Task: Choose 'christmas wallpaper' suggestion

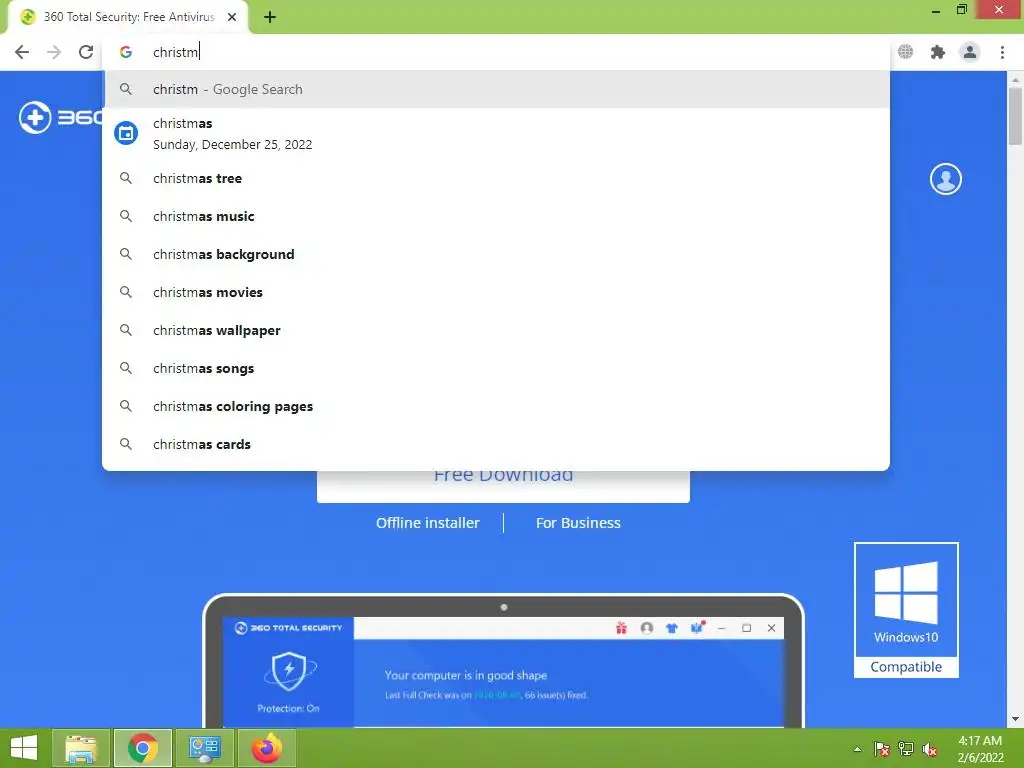Action: click(496, 330)
